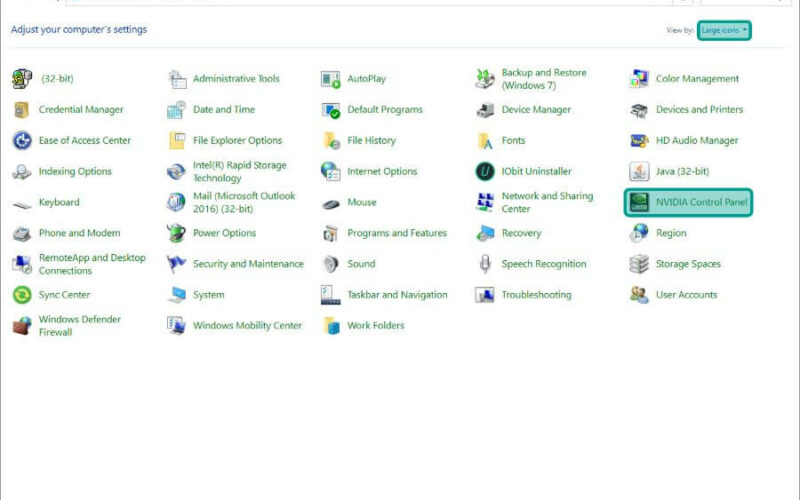Screen dimensions: 800x500
Task: Click the Speech Recognition link
Action: tap(544, 264)
